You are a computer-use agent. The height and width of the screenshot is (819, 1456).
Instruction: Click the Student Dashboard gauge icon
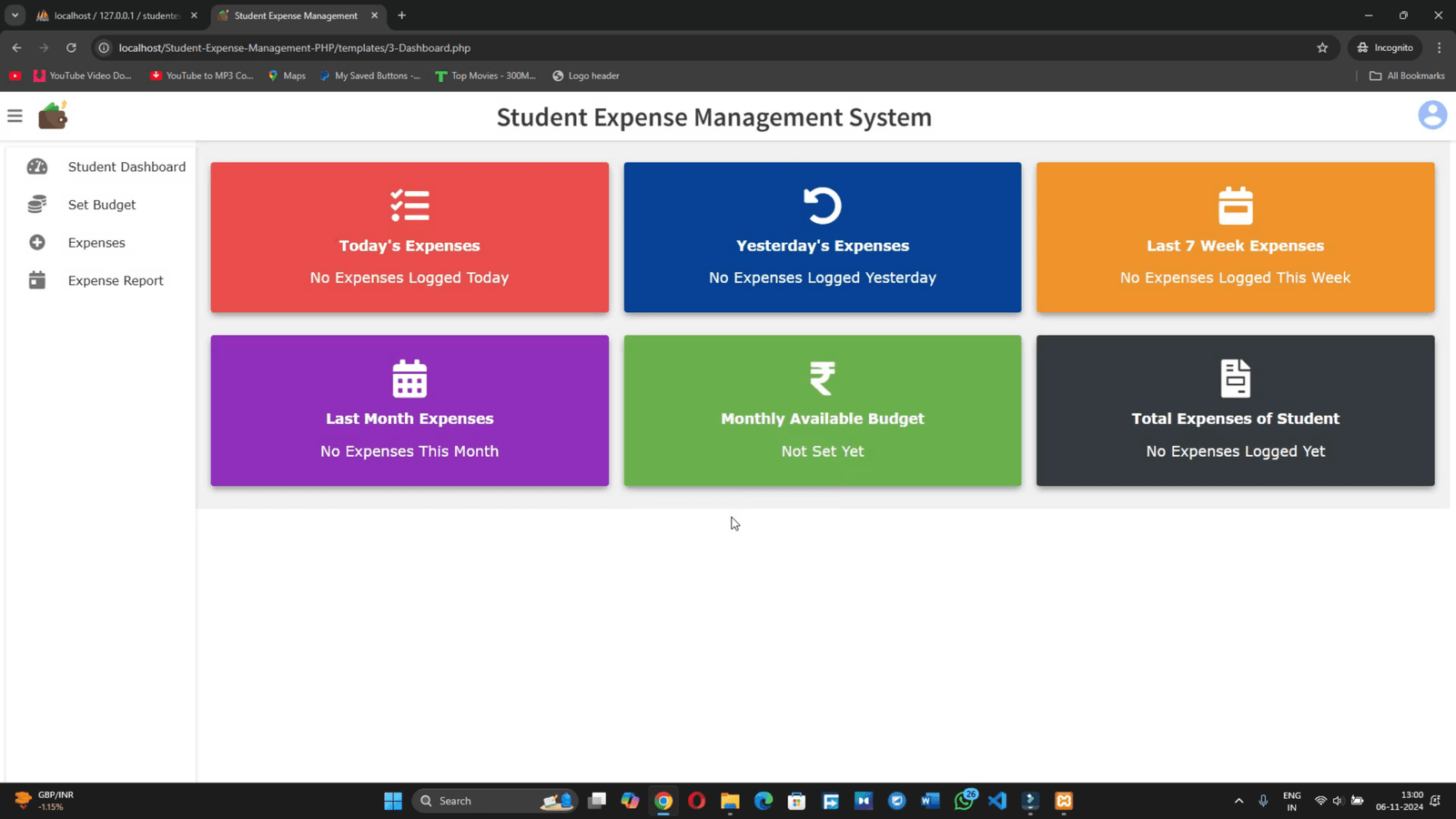tap(37, 167)
